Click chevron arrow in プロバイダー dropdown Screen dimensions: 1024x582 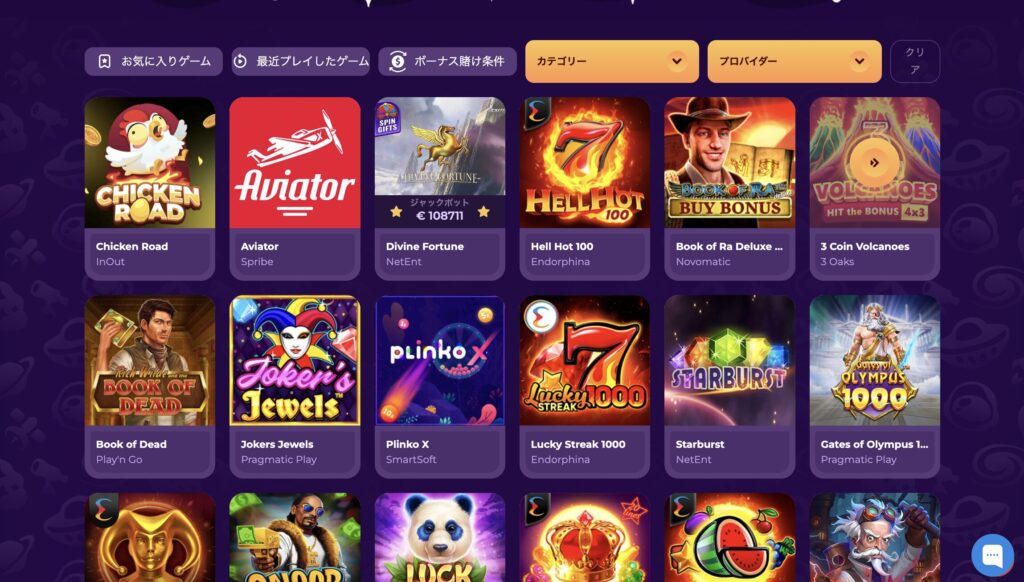[859, 61]
